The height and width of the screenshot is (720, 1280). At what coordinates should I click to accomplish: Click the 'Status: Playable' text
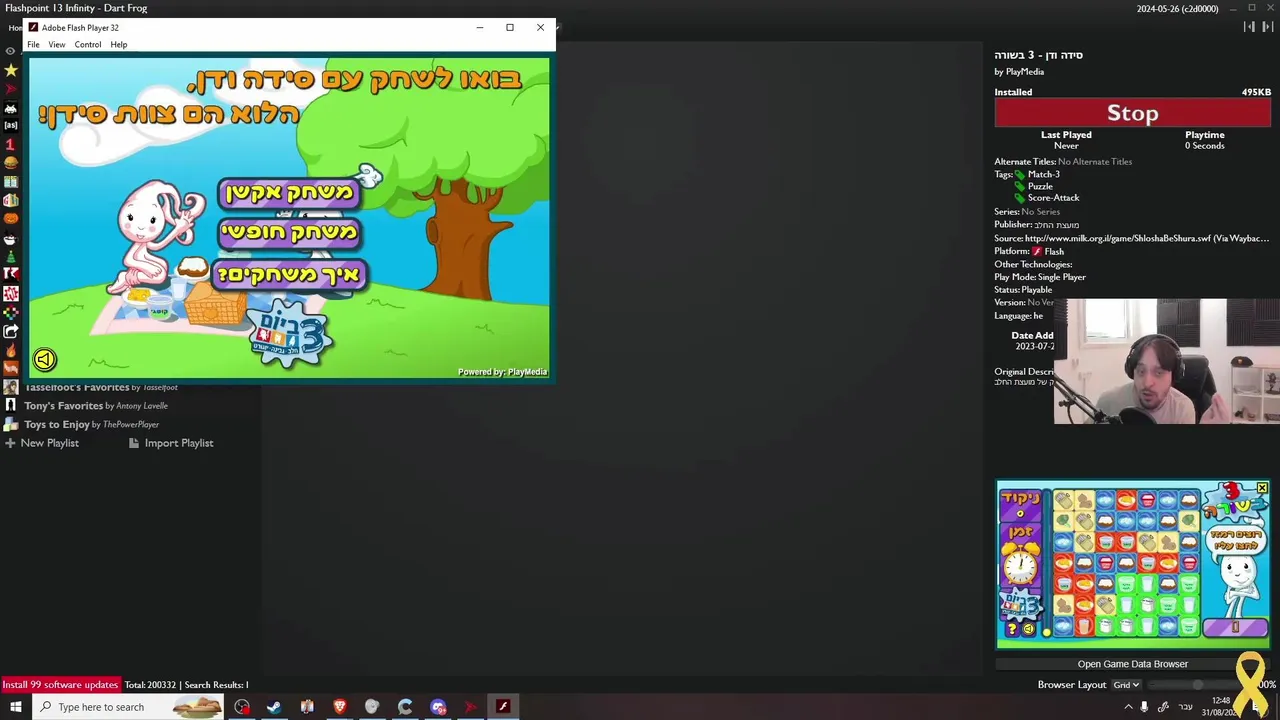1023,290
